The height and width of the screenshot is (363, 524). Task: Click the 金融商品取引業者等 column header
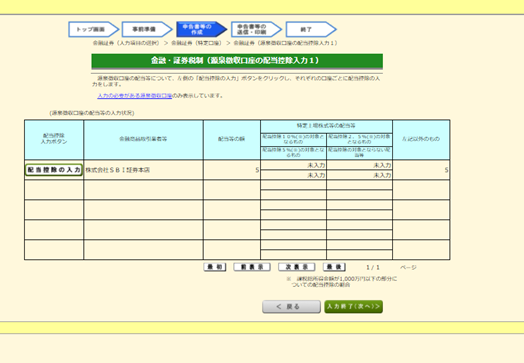143,139
